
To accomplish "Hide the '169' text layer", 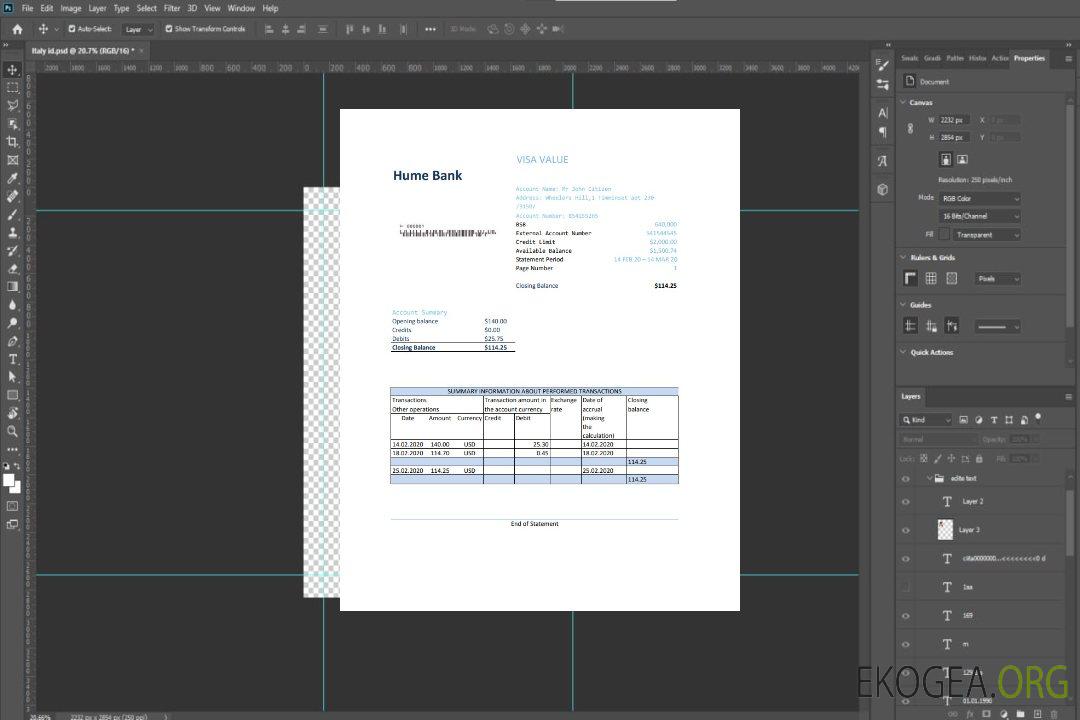I will tap(906, 616).
